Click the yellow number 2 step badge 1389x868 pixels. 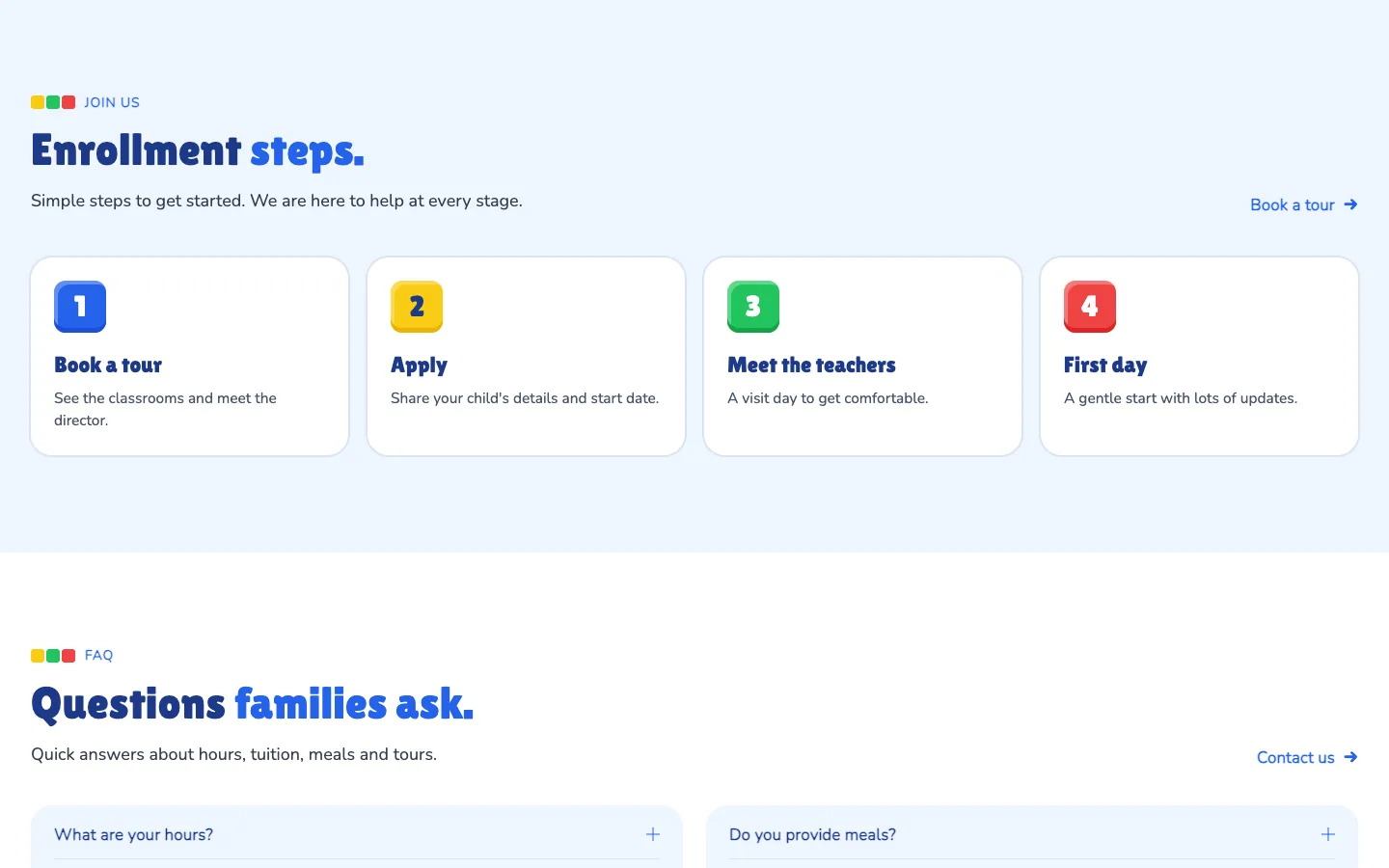point(417,307)
